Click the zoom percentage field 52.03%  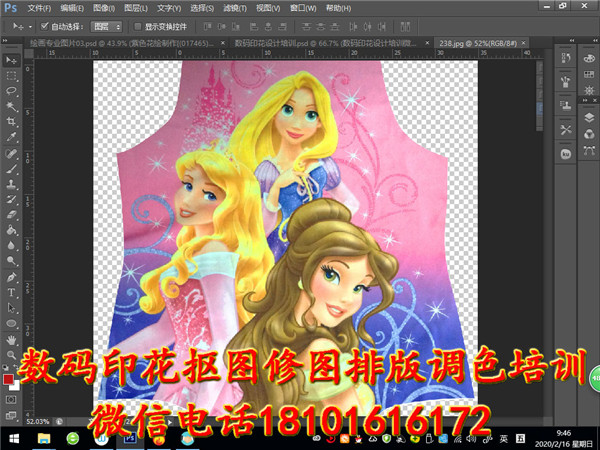click(x=37, y=421)
